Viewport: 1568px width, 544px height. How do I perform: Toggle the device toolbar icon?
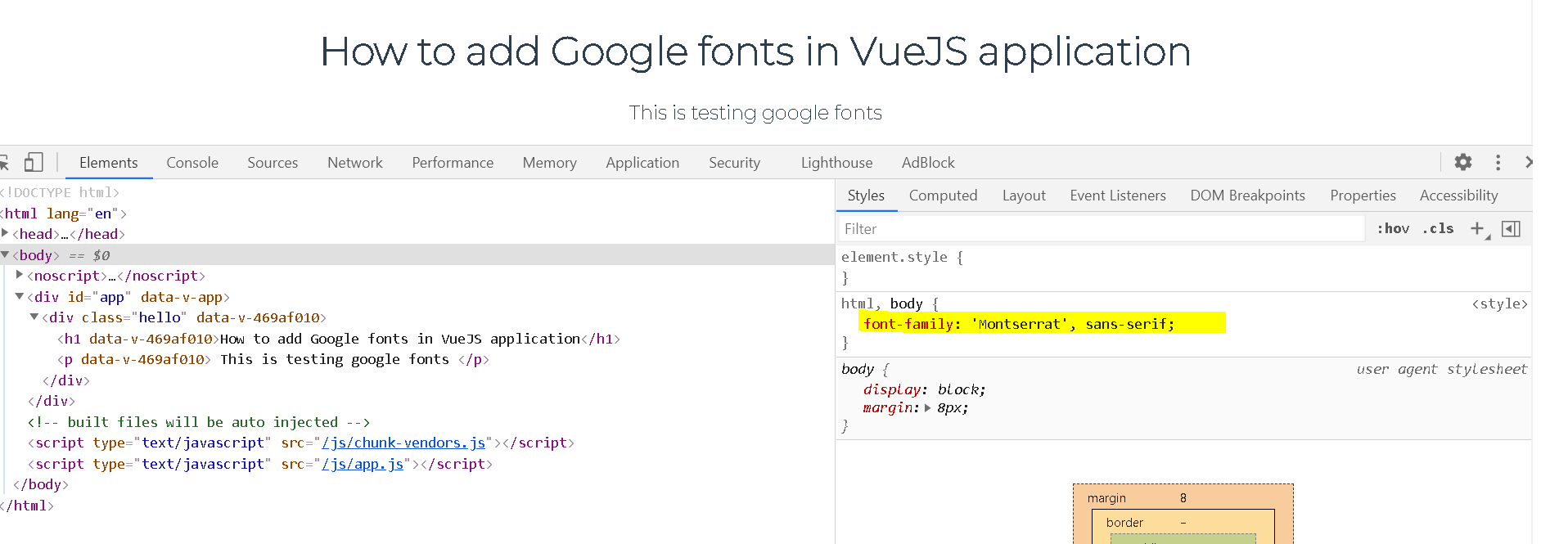tap(34, 162)
